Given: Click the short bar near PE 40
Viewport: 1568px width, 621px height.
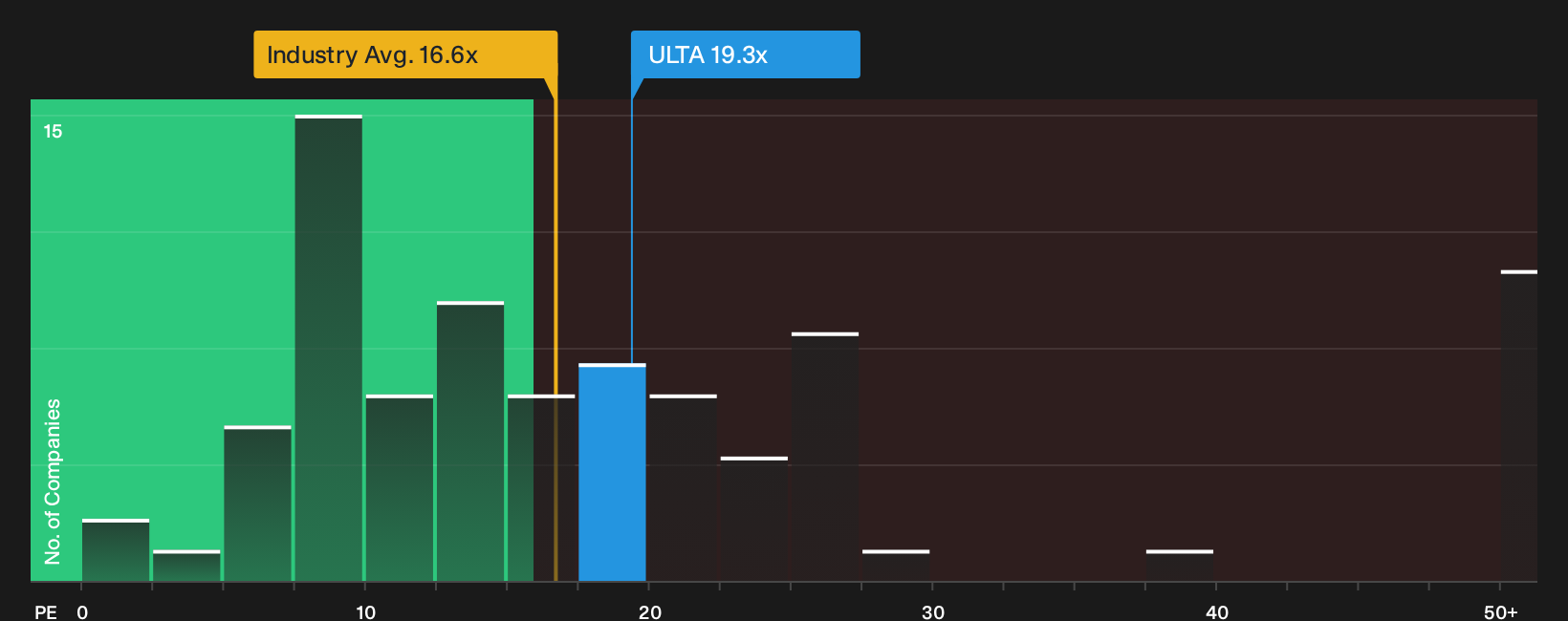Looking at the screenshot, I should [x=1180, y=566].
